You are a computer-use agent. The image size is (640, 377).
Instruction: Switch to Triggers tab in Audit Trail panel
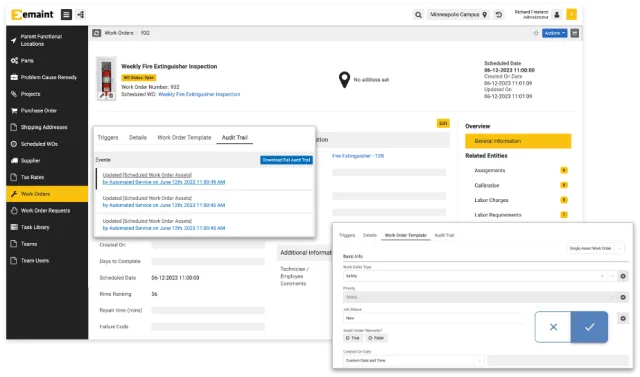click(108, 137)
